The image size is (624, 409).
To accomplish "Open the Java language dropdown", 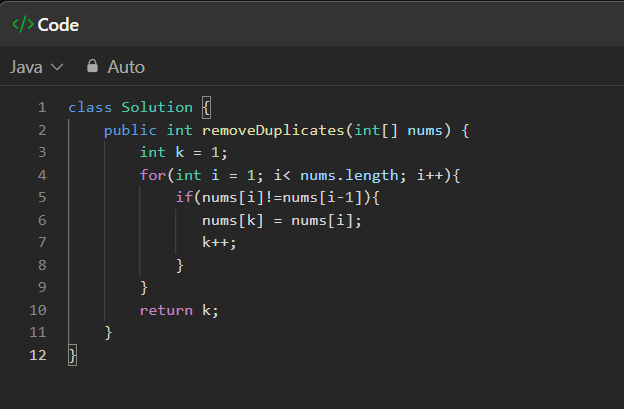I will tap(36, 67).
